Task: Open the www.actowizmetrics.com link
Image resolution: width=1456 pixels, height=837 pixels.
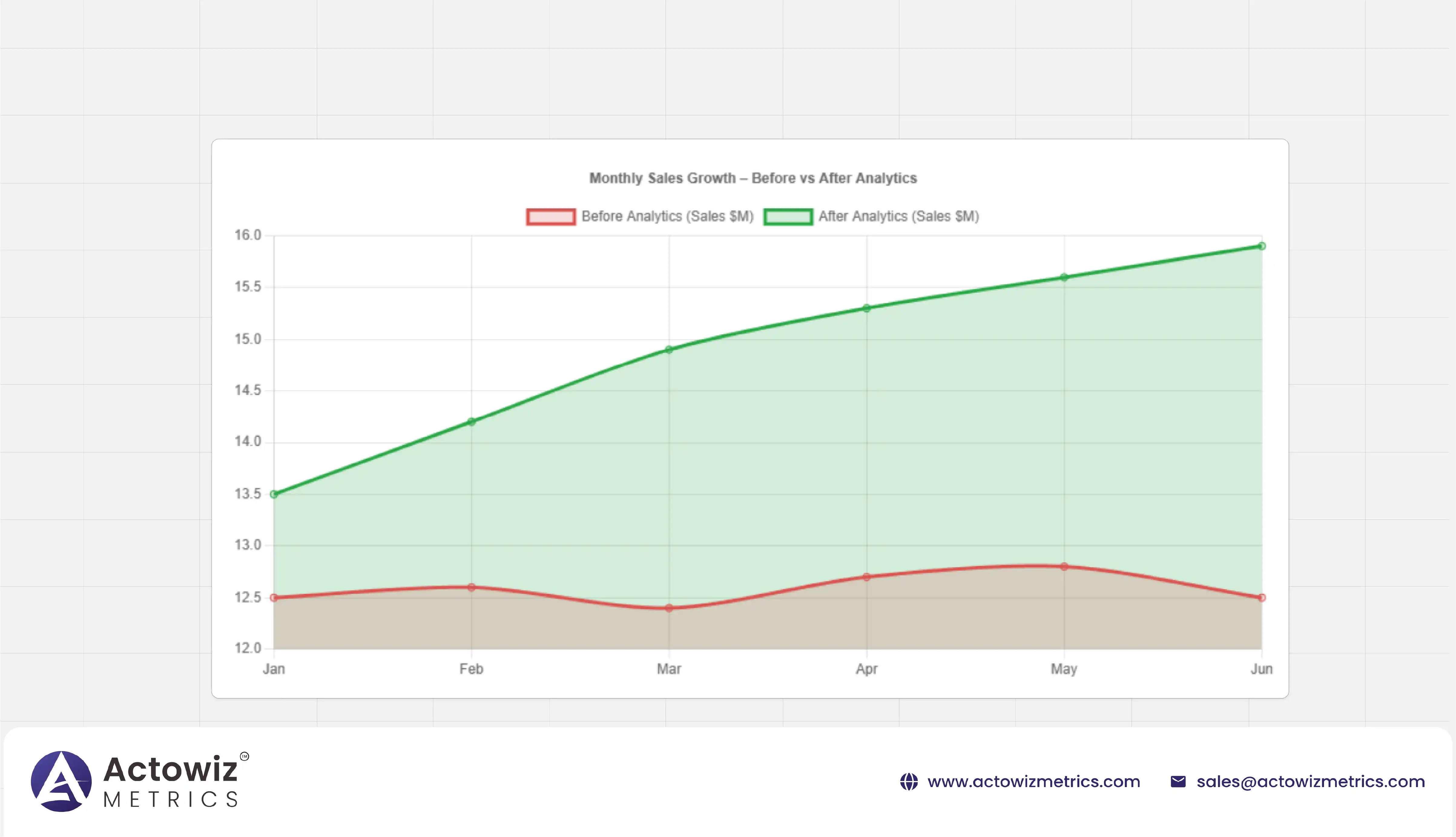Action: click(1033, 782)
